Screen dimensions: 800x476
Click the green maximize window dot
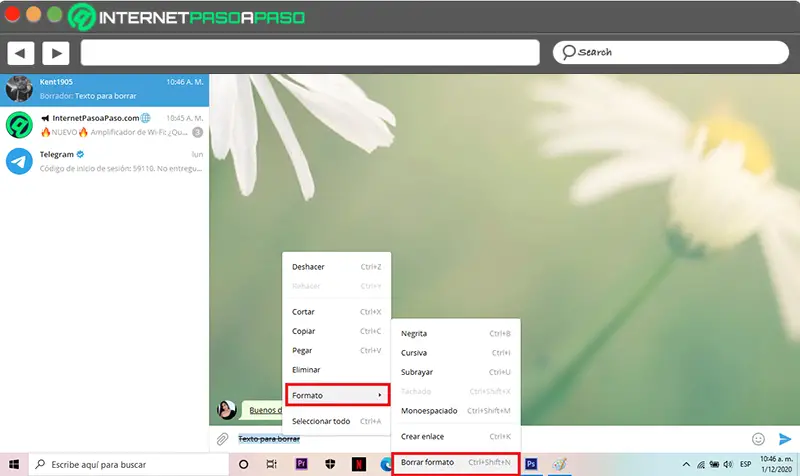pyautogui.click(x=55, y=14)
